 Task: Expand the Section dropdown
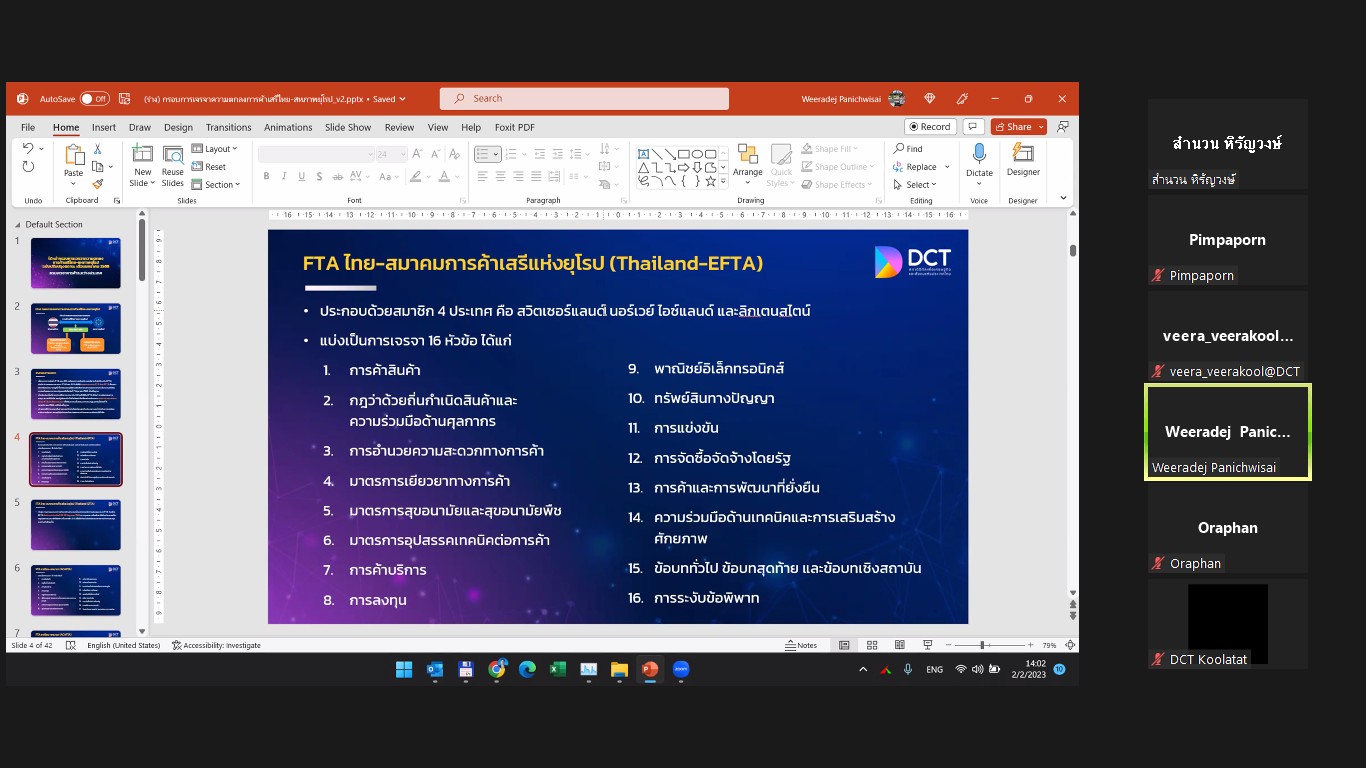click(x=216, y=185)
